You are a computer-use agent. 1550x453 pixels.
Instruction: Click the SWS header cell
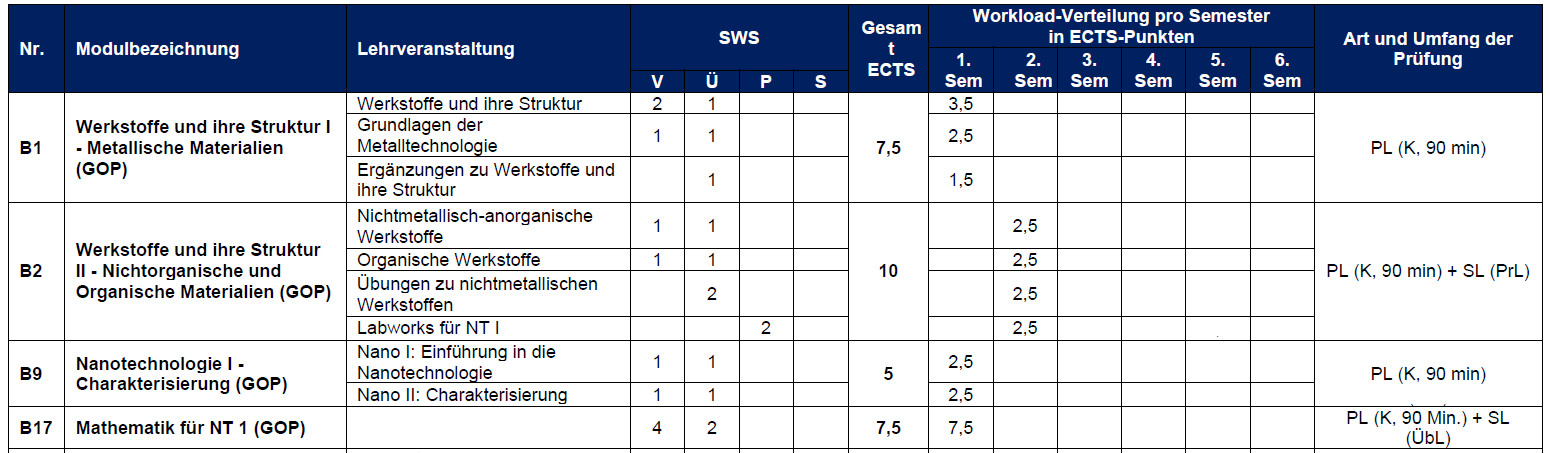tap(739, 38)
